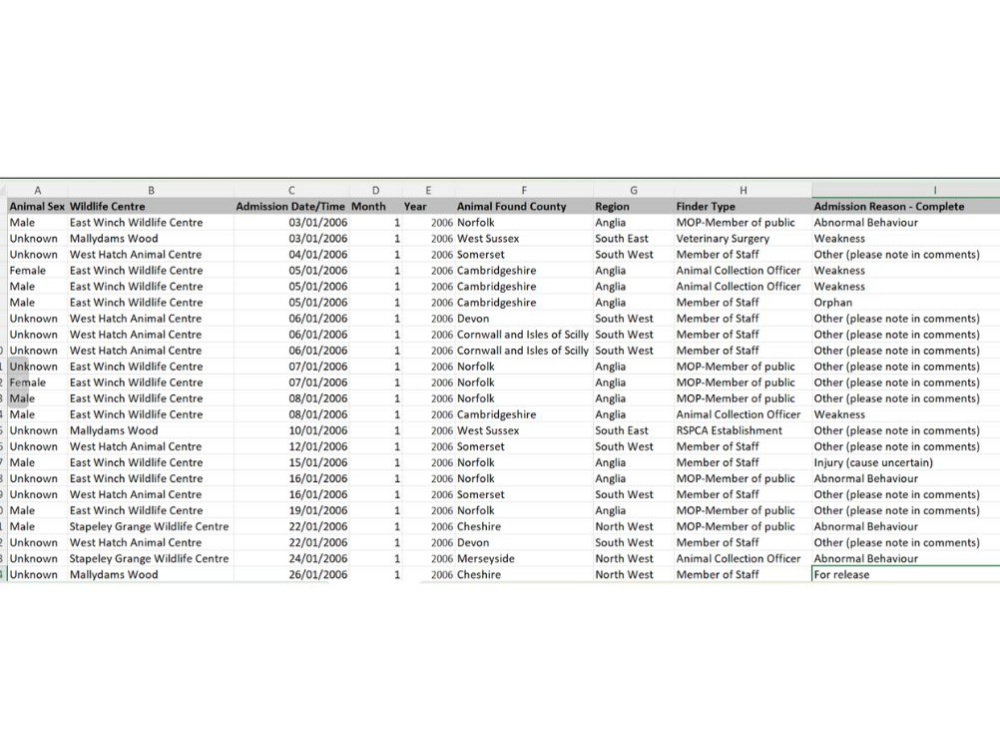Viewport: 1000px width, 750px height.
Task: Select 'South East' in Veterinary Surgery row
Action: 633,239
